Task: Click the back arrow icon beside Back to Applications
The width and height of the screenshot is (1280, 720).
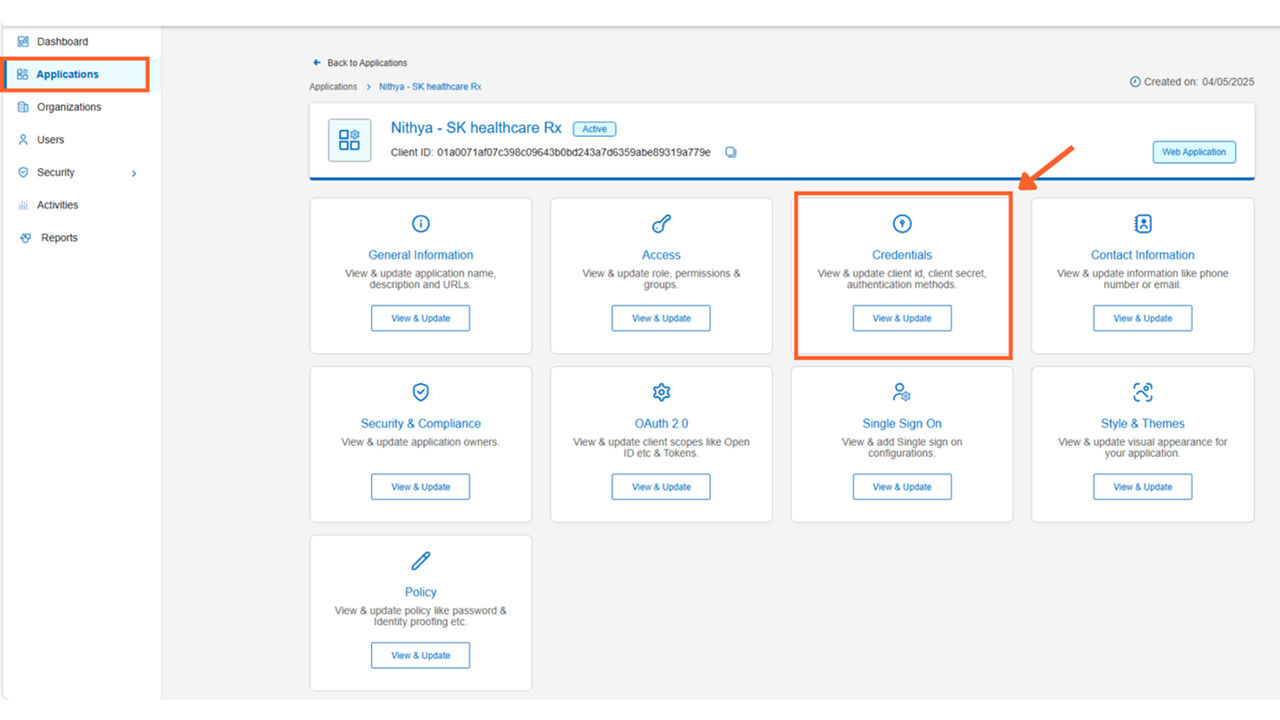Action: click(317, 63)
